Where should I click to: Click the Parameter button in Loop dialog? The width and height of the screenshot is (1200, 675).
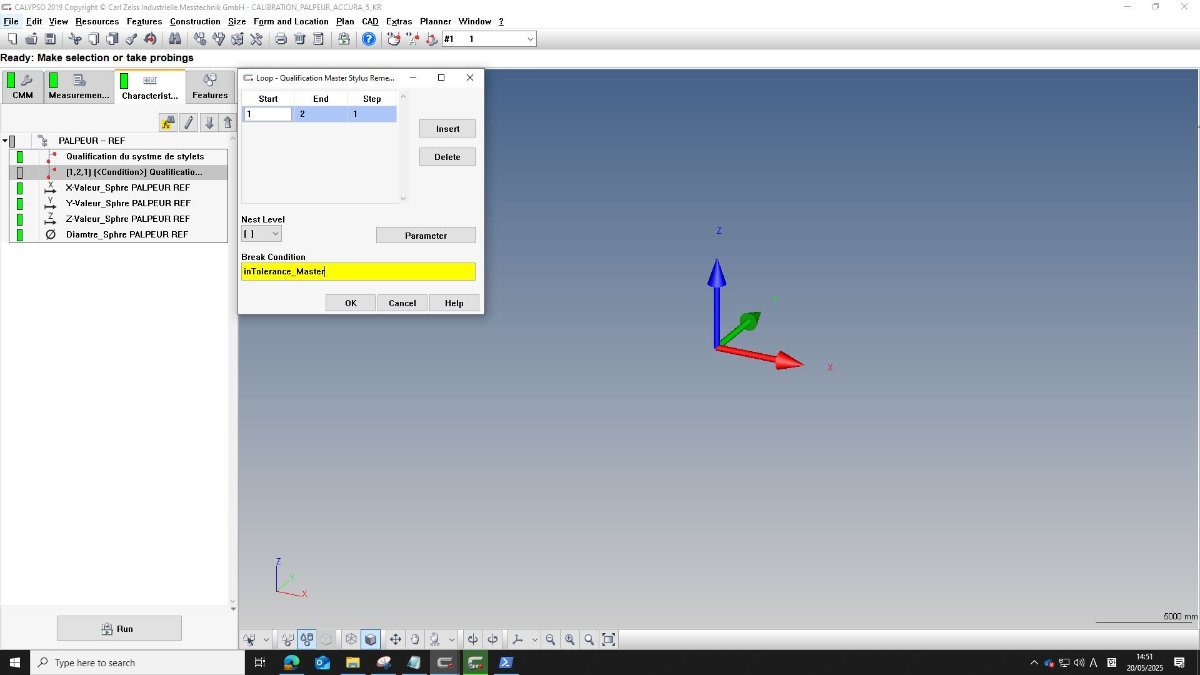[426, 235]
